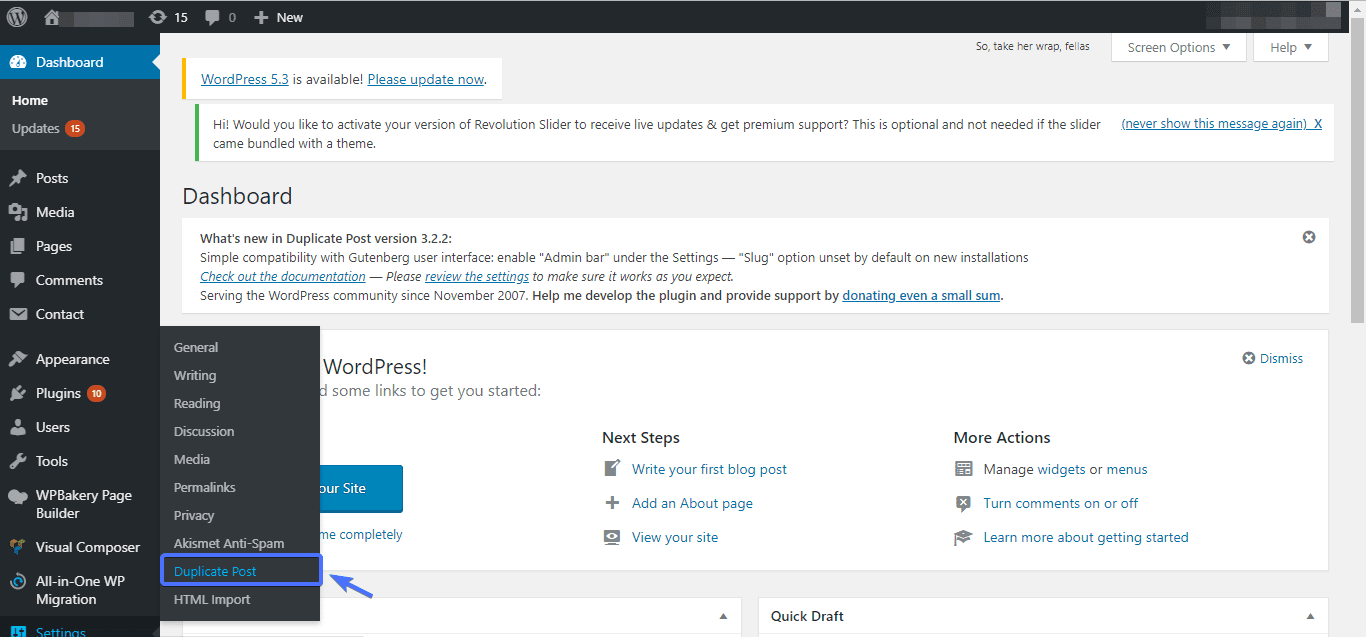Click the Dismiss welcome panel icon

click(x=1248, y=358)
